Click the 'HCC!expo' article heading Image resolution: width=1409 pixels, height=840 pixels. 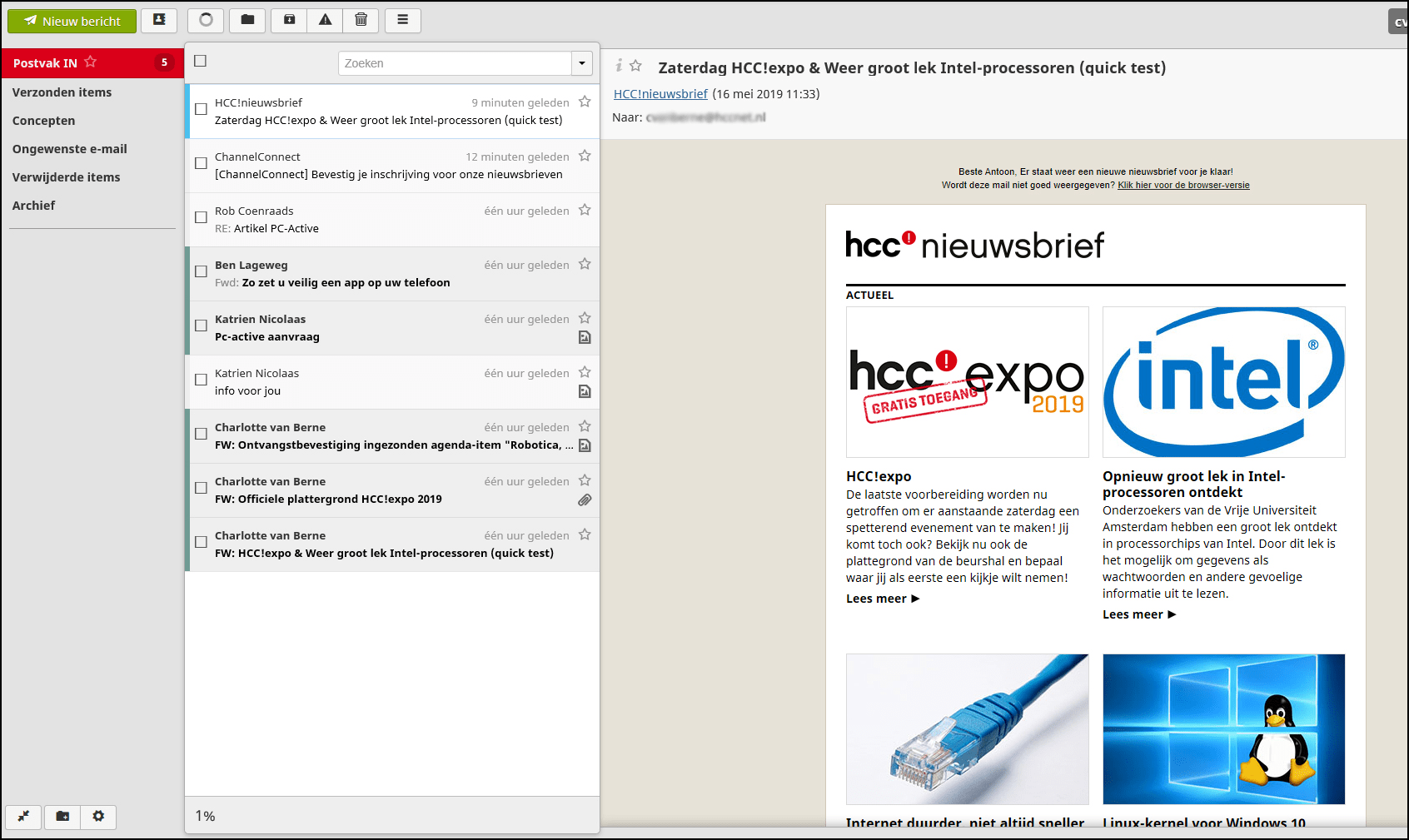[879, 476]
